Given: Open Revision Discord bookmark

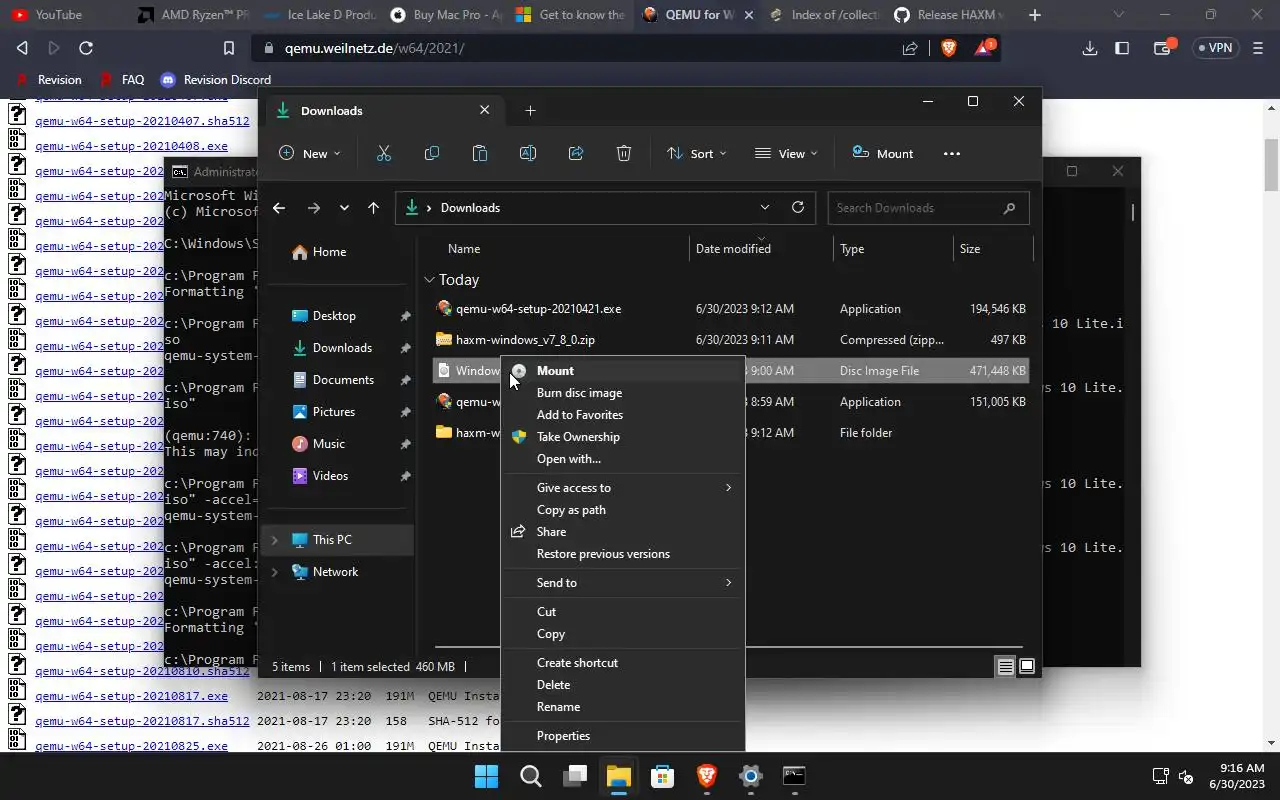Looking at the screenshot, I should [x=216, y=80].
